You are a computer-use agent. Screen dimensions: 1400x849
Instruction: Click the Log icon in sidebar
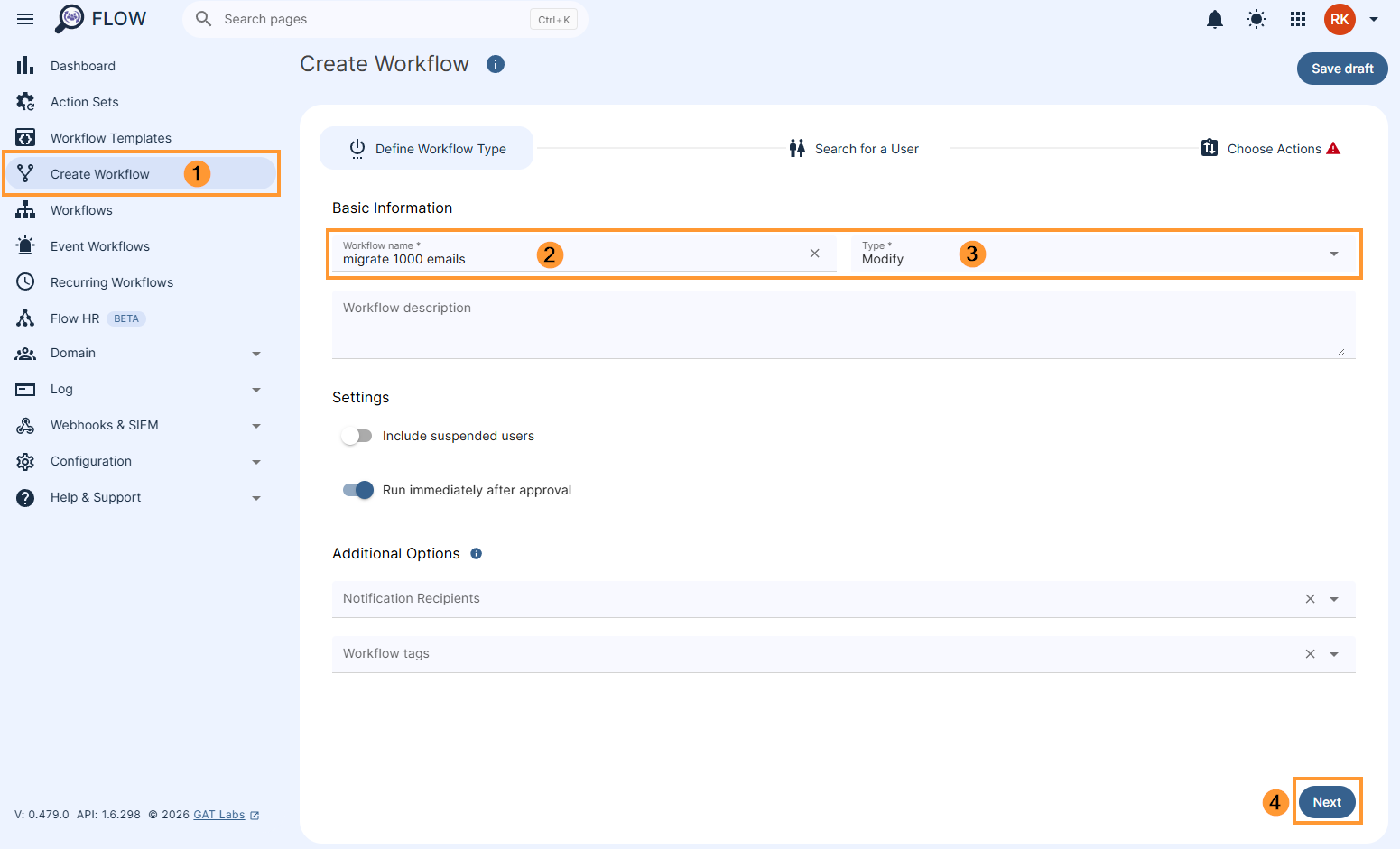[x=25, y=390]
